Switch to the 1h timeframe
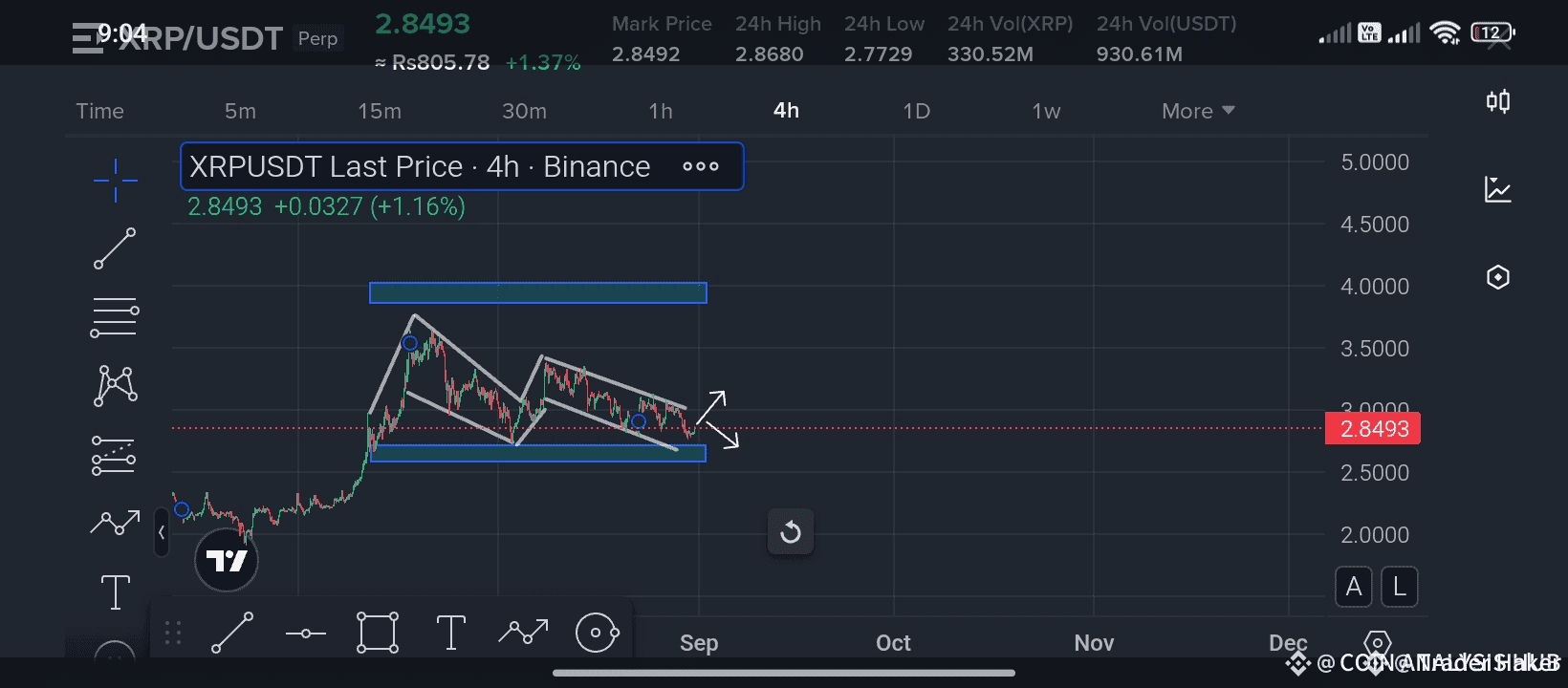The height and width of the screenshot is (688, 1568). pyautogui.click(x=661, y=111)
